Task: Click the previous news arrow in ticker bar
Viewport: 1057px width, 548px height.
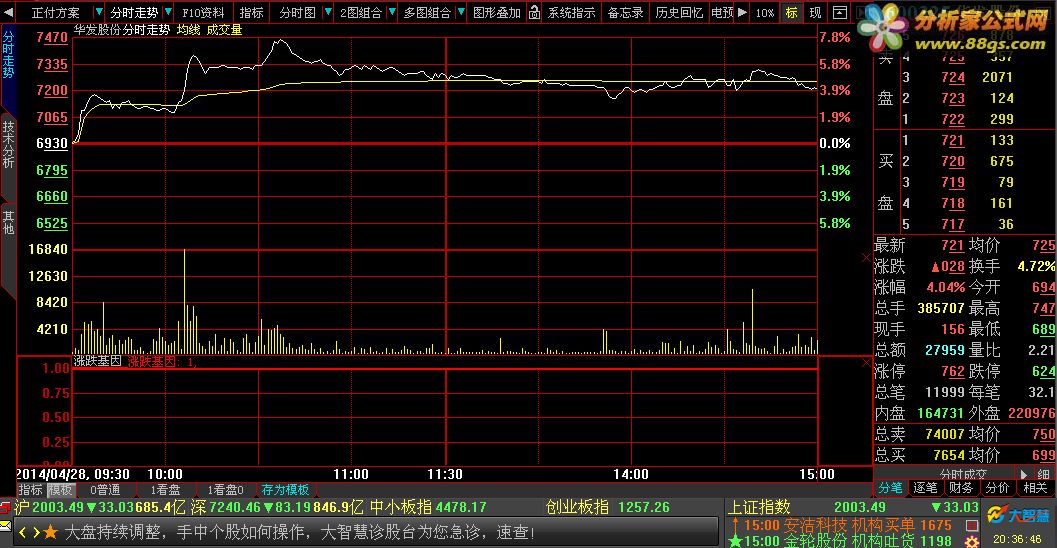Action: 22,532
